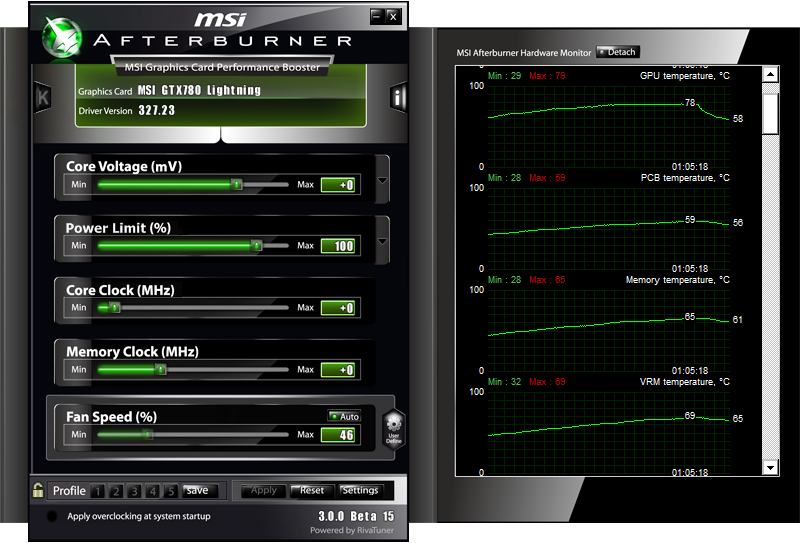The height and width of the screenshot is (543, 800).
Task: Click the GPU temperature graph
Action: [x=609, y=127]
